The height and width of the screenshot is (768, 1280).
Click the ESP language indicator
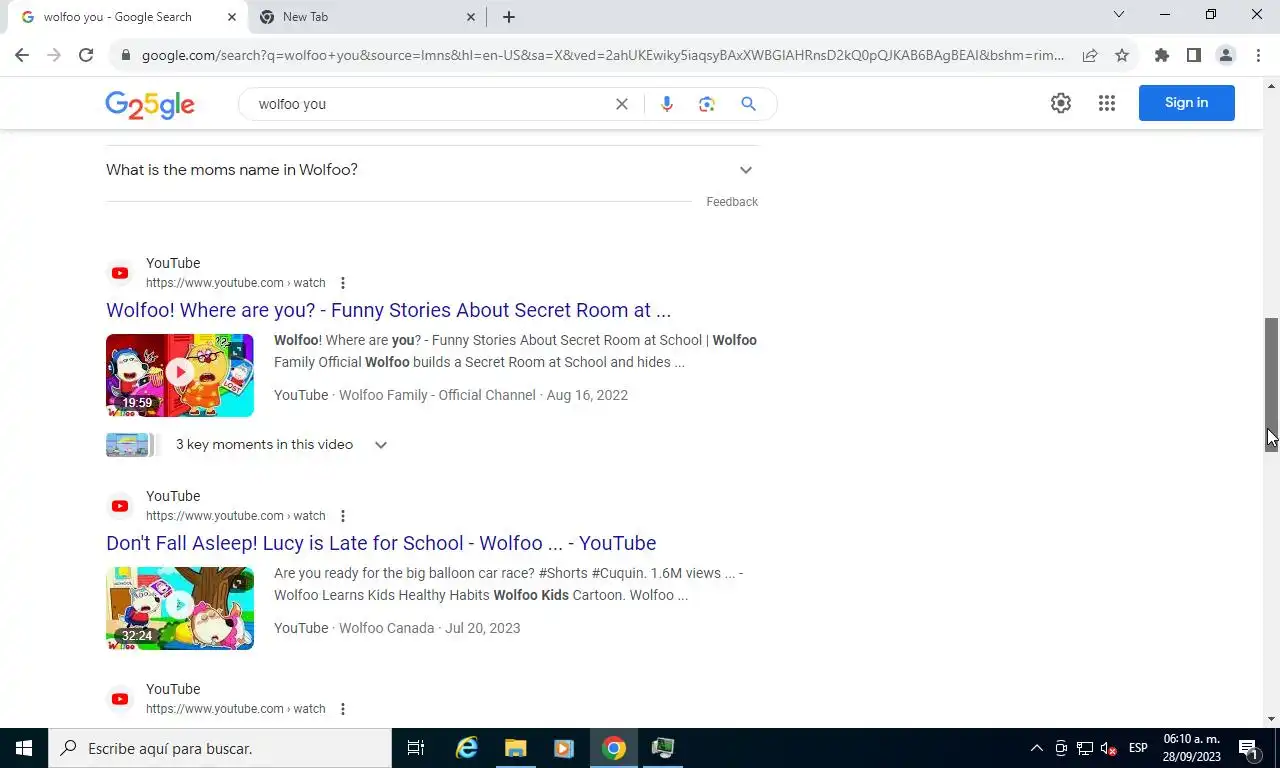click(1138, 748)
